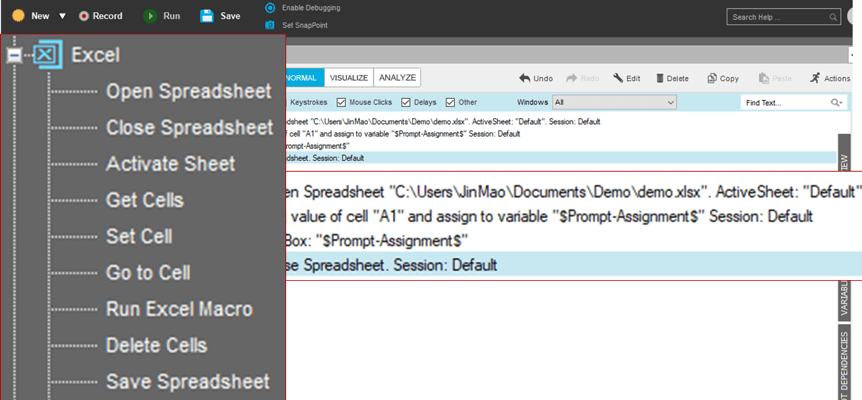Click the New task button
The height and width of the screenshot is (400, 862).
click(x=30, y=16)
